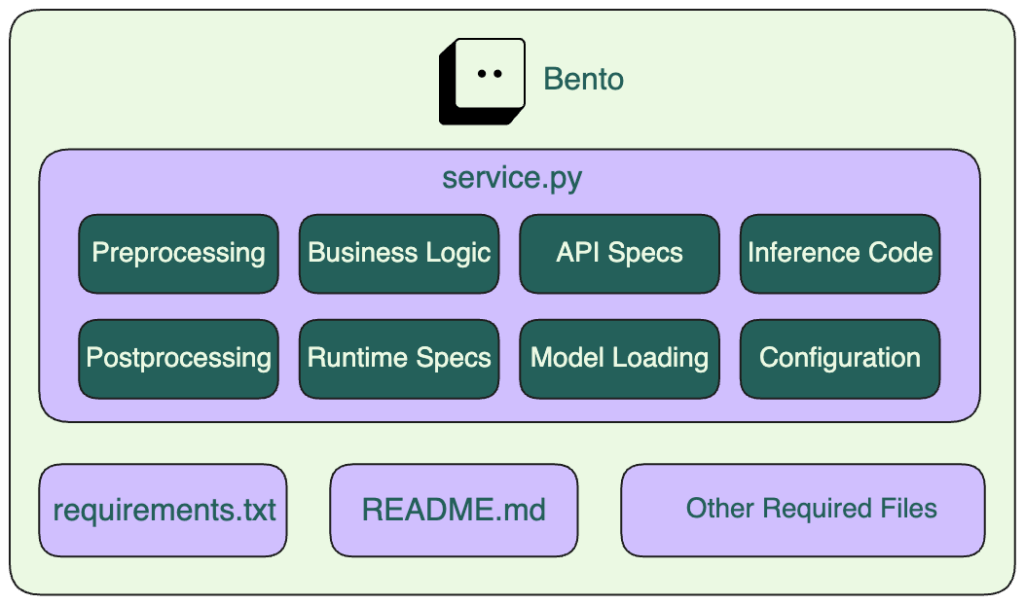Open the Bento menu heading

click(x=585, y=78)
